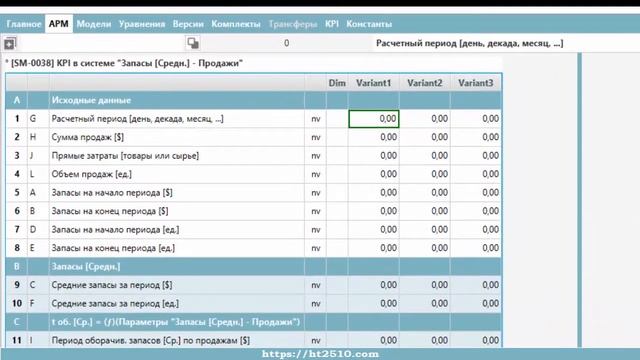Select the APM tab

tap(59, 24)
